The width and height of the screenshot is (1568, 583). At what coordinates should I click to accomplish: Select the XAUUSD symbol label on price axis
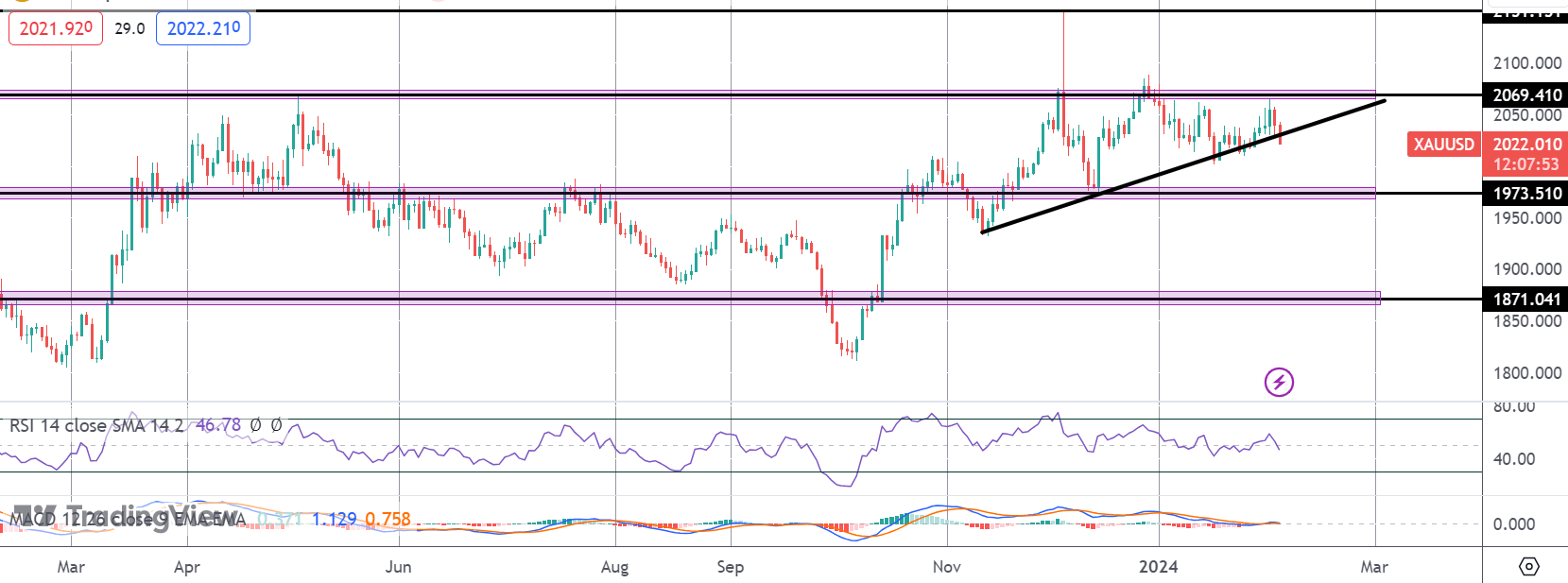pyautogui.click(x=1443, y=145)
